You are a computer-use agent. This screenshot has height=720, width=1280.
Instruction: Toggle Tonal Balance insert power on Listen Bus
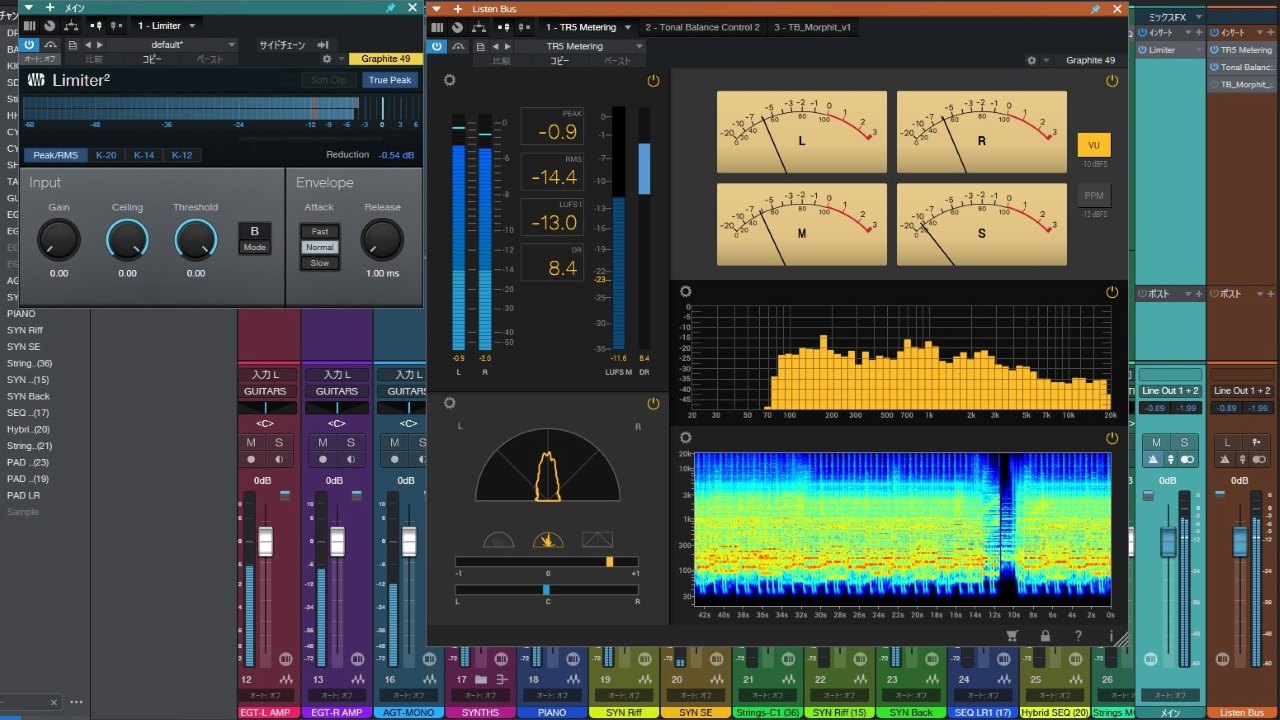(x=1214, y=67)
